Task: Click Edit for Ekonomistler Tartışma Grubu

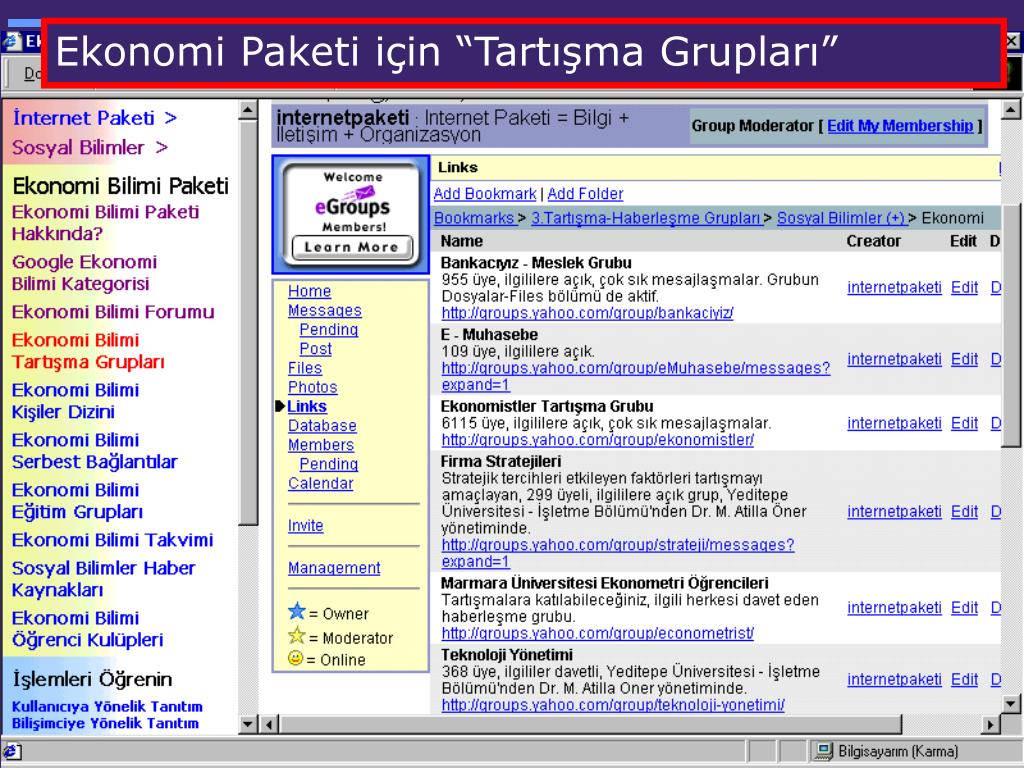Action: pos(965,424)
